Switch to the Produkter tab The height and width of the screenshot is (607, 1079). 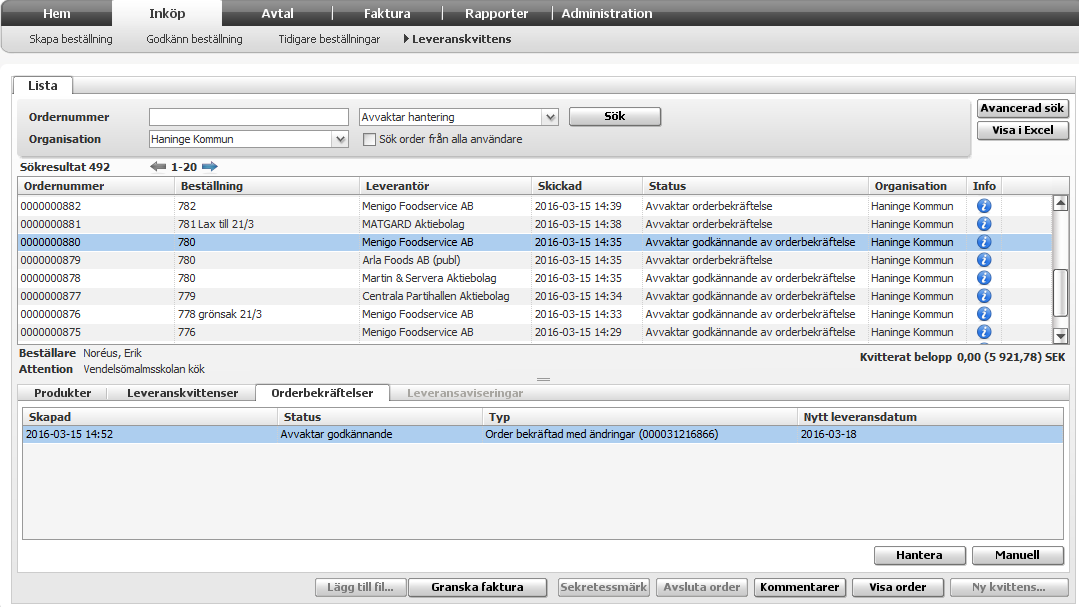[x=63, y=393]
